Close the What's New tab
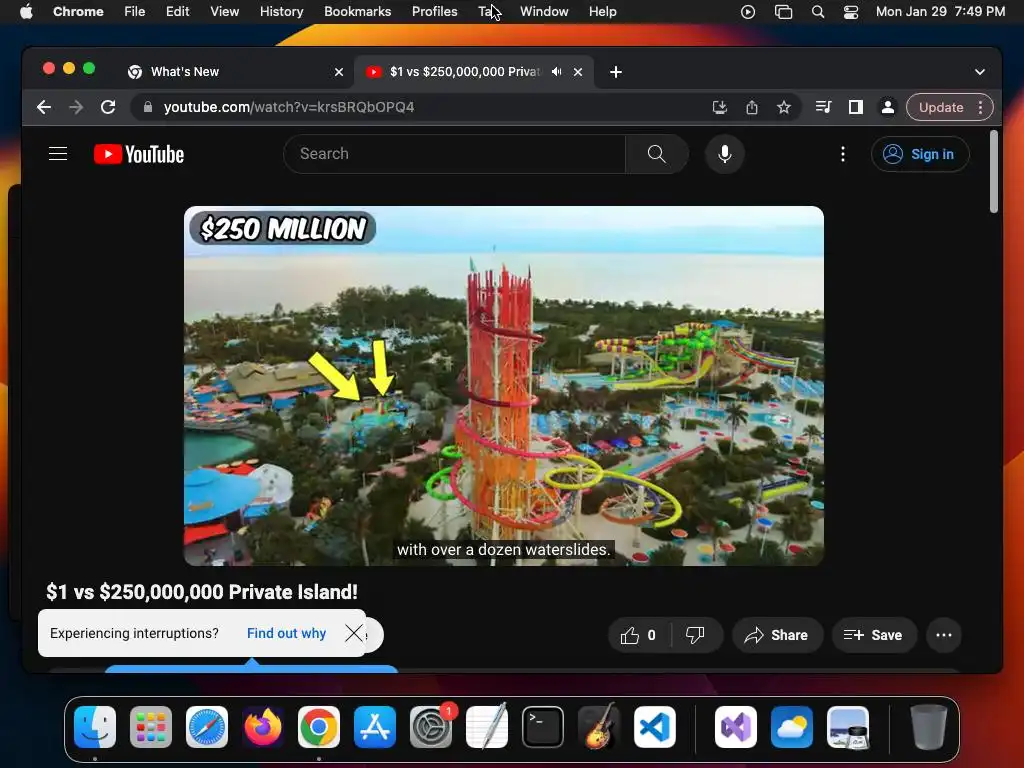1024x768 pixels. coord(338,72)
